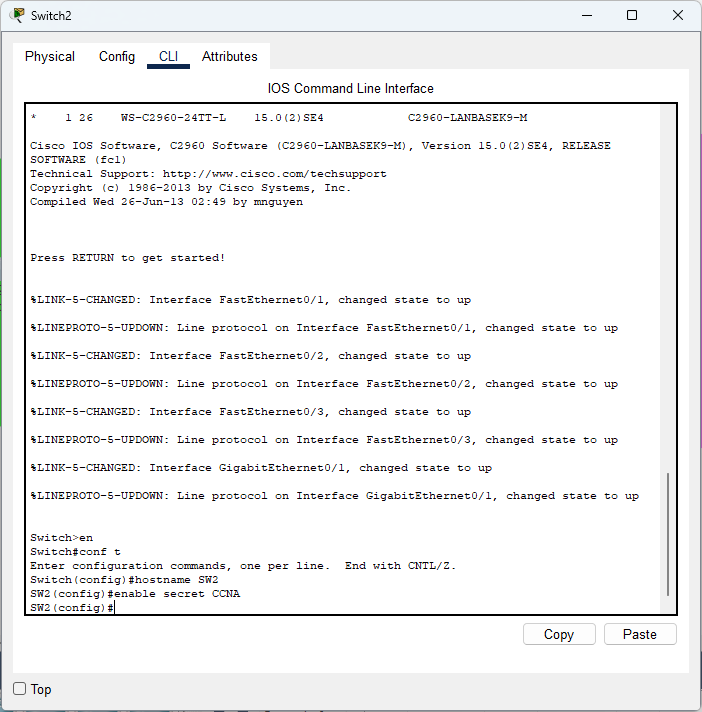
Task: Click the CLI vertical scrollbar thumb
Action: click(x=668, y=535)
